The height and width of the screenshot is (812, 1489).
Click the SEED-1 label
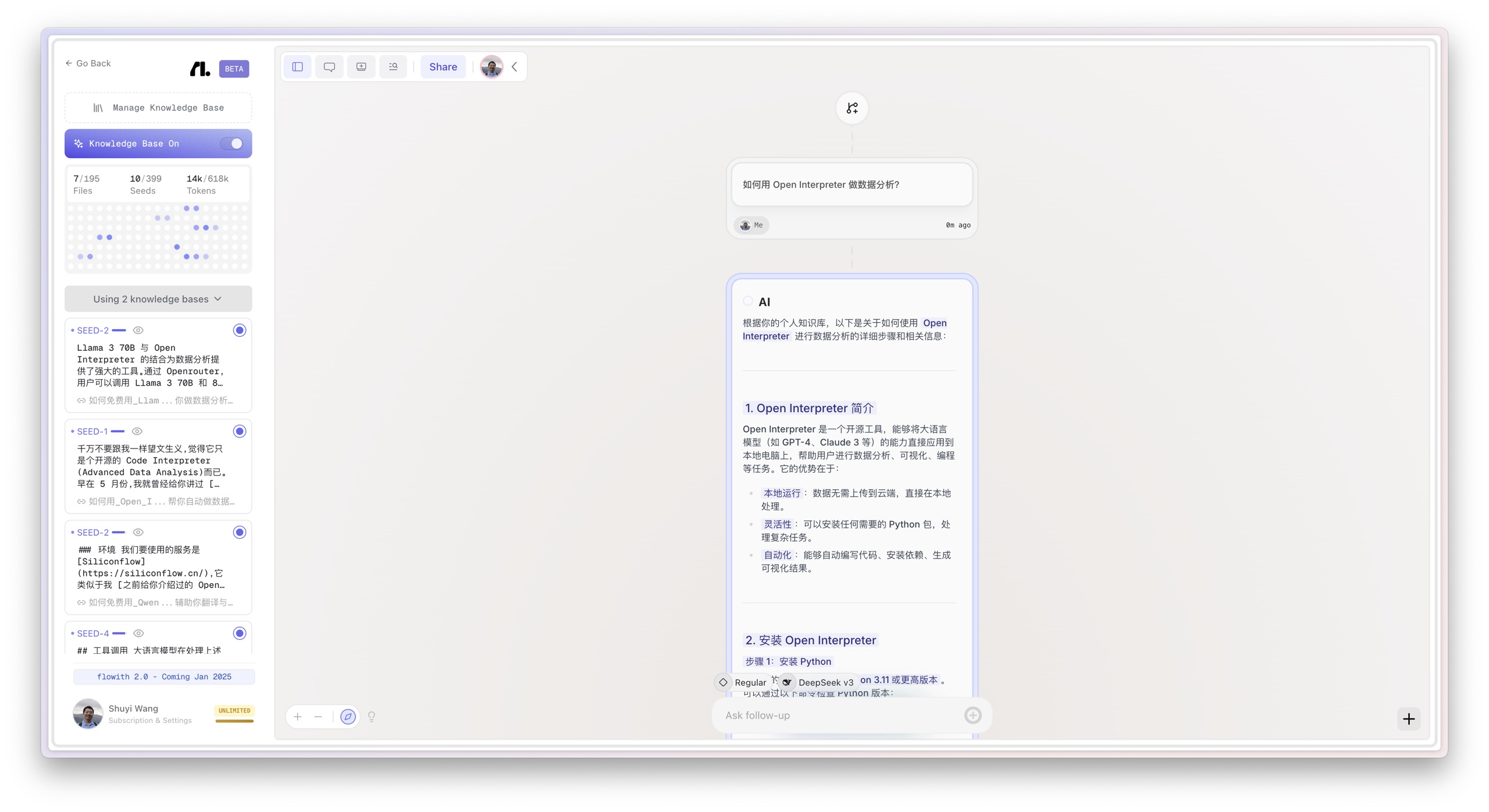(x=92, y=432)
